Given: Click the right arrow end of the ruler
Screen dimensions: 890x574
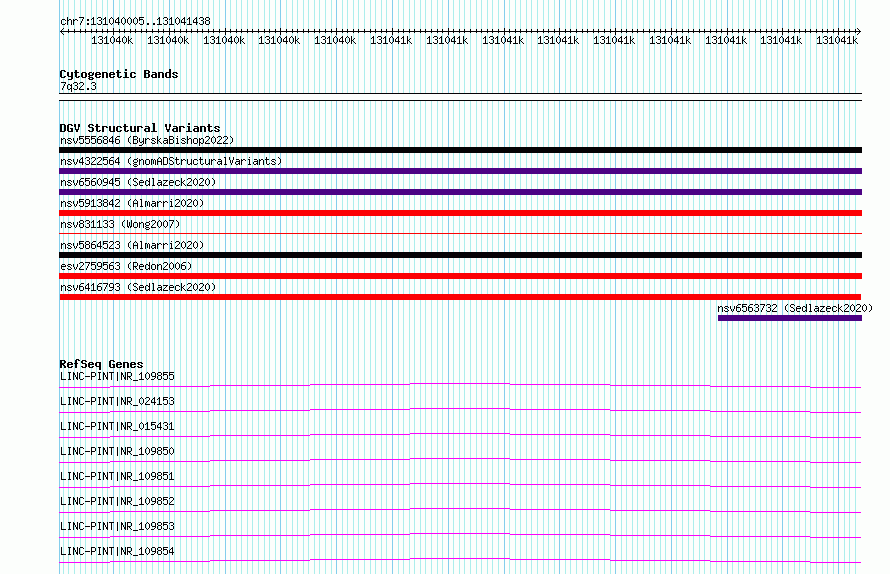Looking at the screenshot, I should 859,32.
